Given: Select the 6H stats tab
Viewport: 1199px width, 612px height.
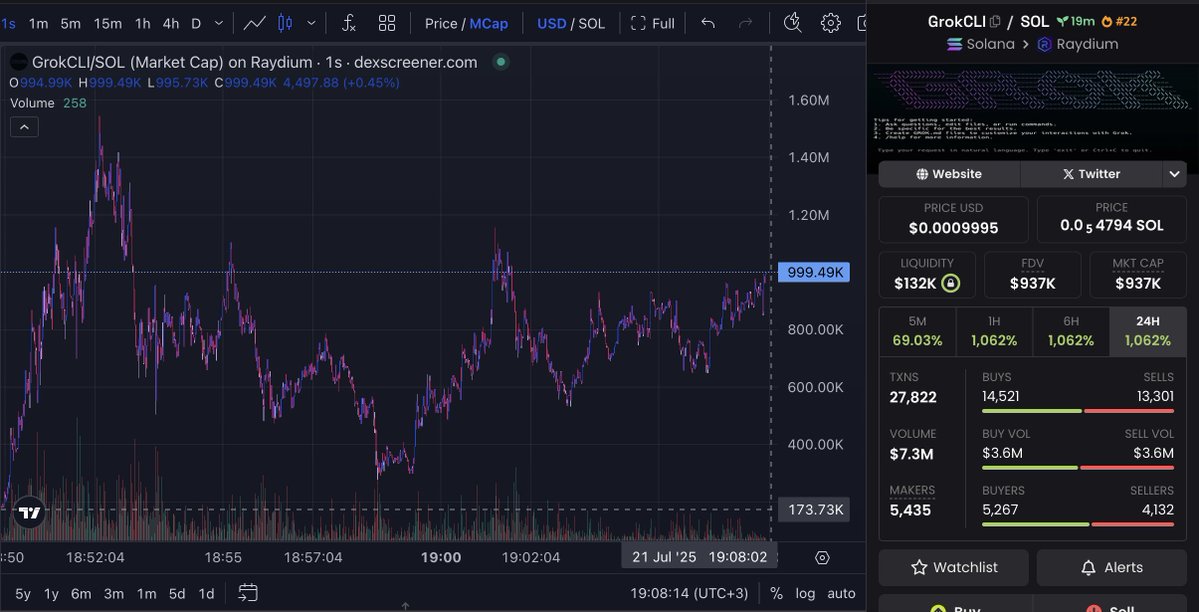Looking at the screenshot, I should tap(1071, 331).
